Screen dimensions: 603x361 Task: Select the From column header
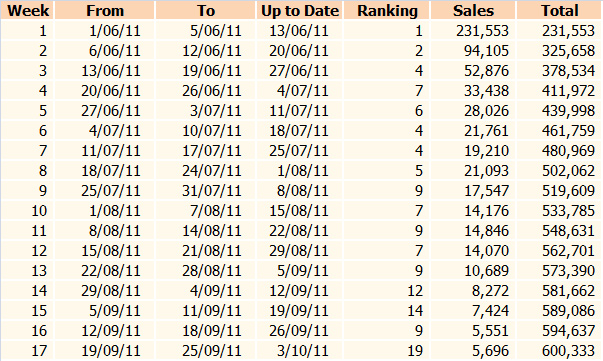105,10
